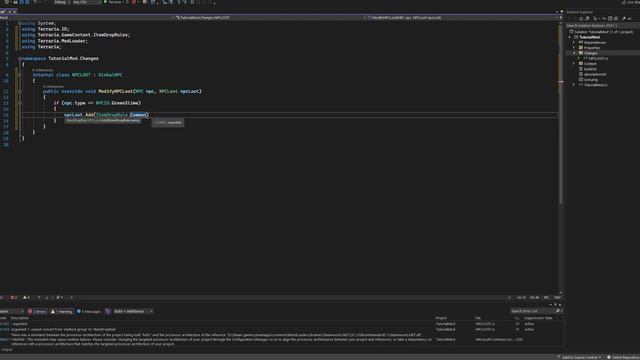Select the Solution 'TutorialMod' root node
The image size is (640, 360).
click(600, 31)
